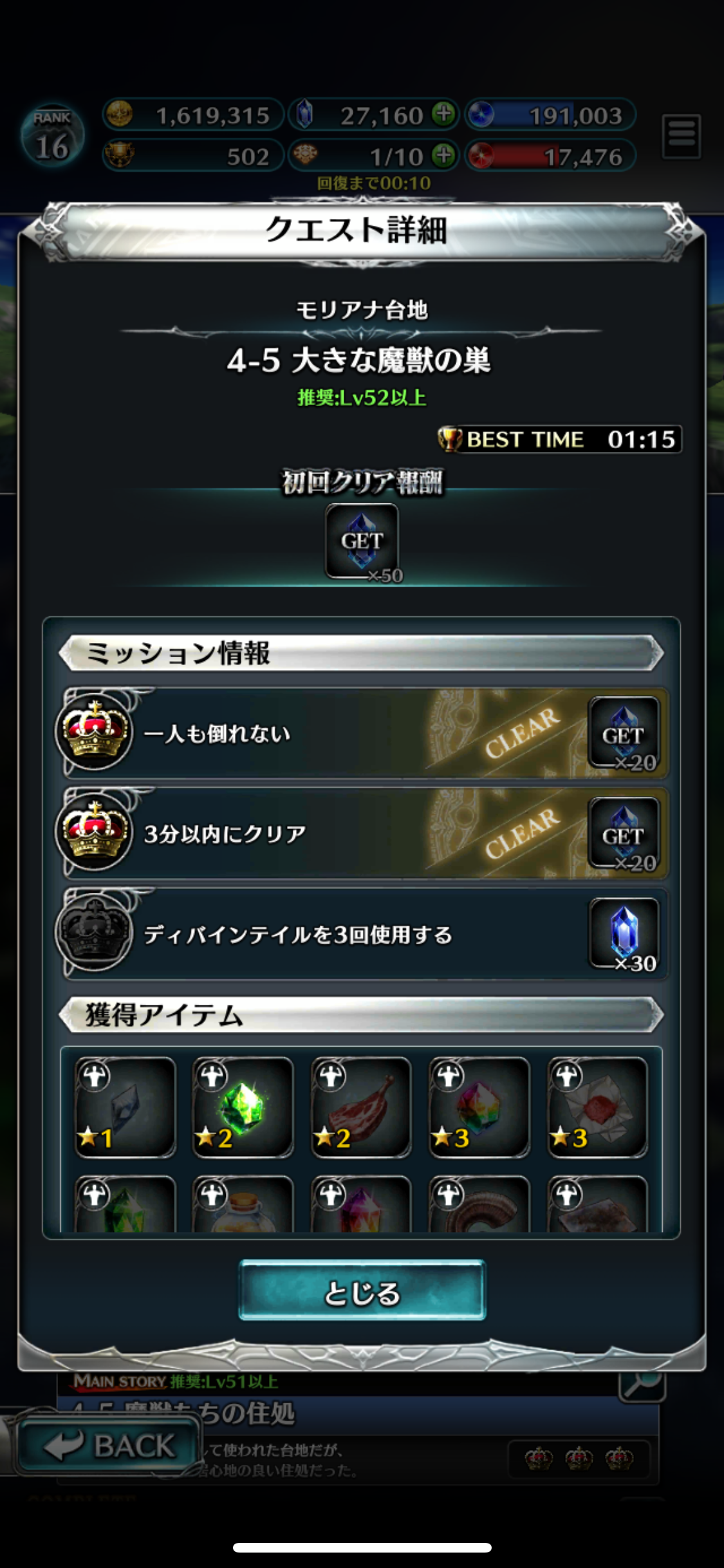
Task: Tap the x30 blue crystal mission reward
Action: [x=624, y=934]
